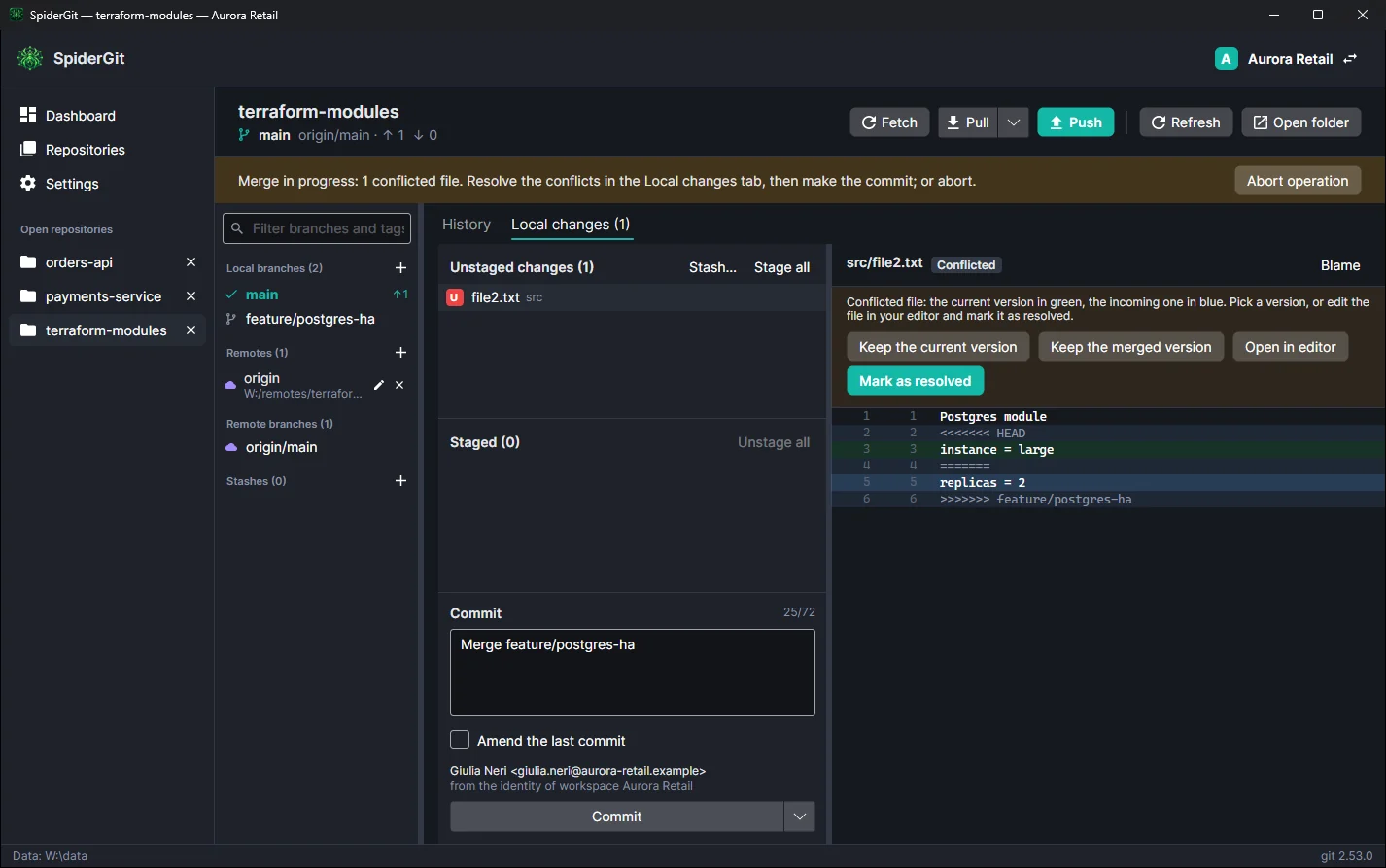Viewport: 1386px width, 868px height.
Task: Select the feature/postgres-ha branch
Action: (x=310, y=319)
